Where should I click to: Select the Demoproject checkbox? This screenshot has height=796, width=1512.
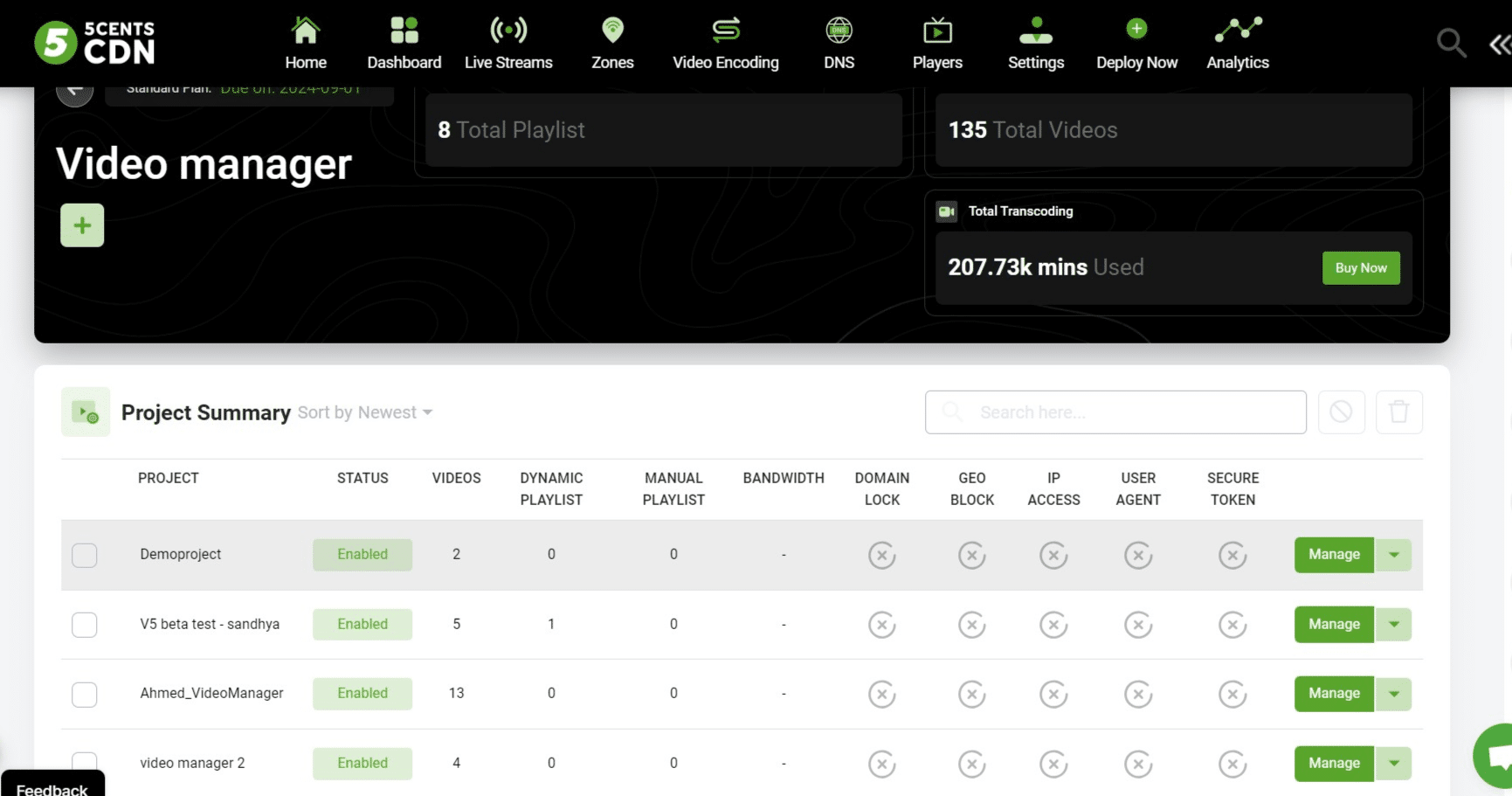85,555
